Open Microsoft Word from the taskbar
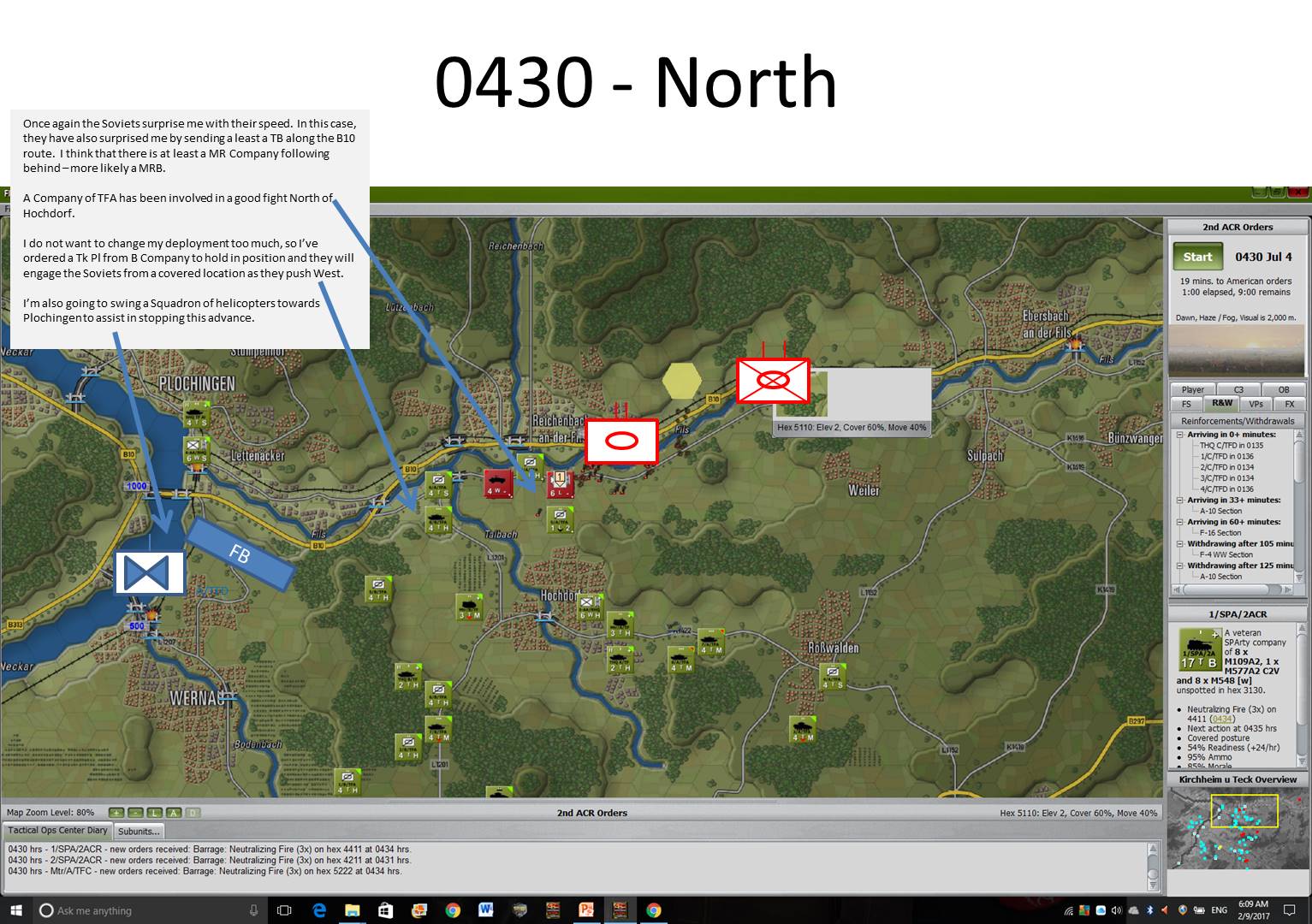1312x924 pixels. (485, 910)
